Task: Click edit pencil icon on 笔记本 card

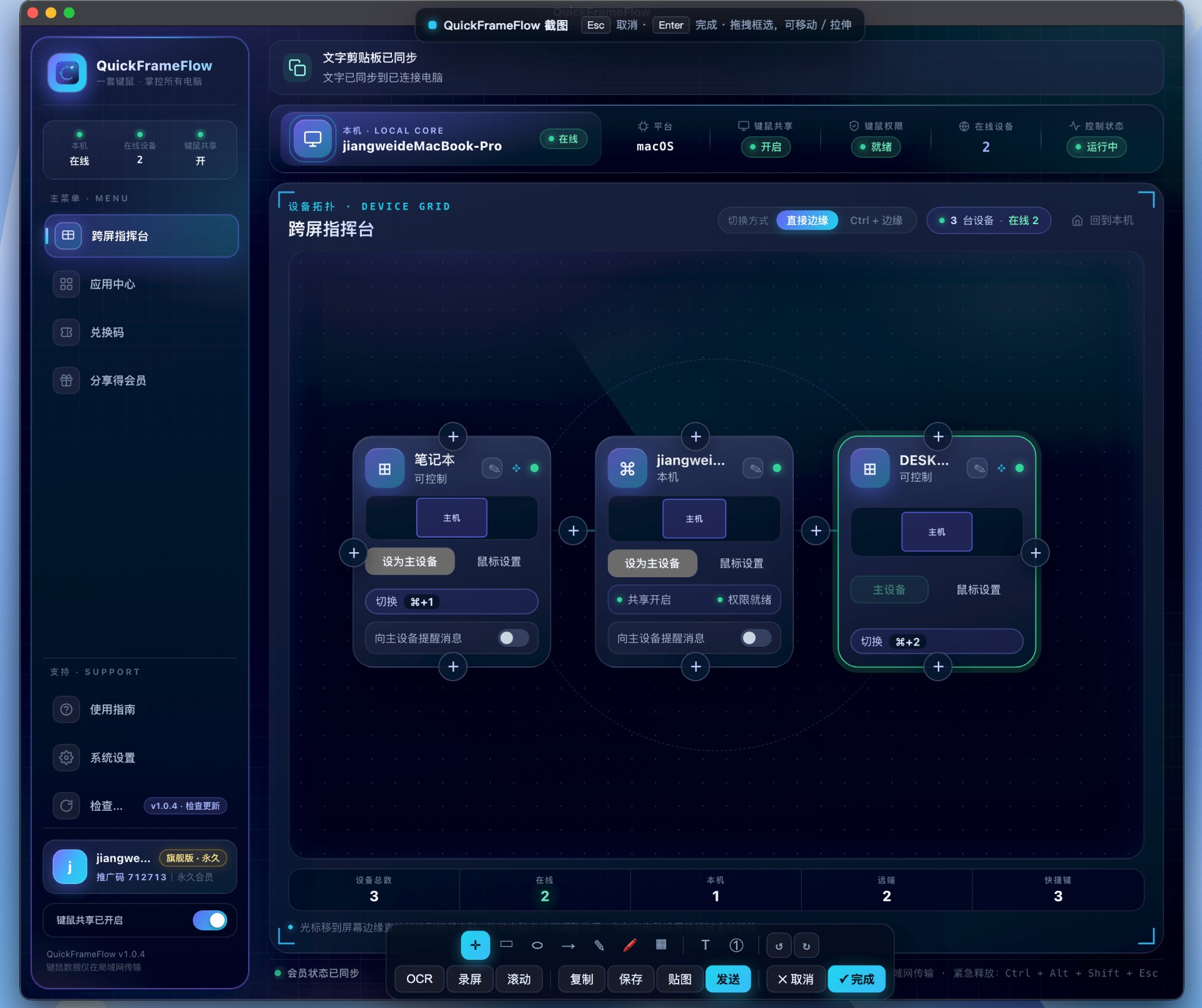Action: (x=493, y=468)
